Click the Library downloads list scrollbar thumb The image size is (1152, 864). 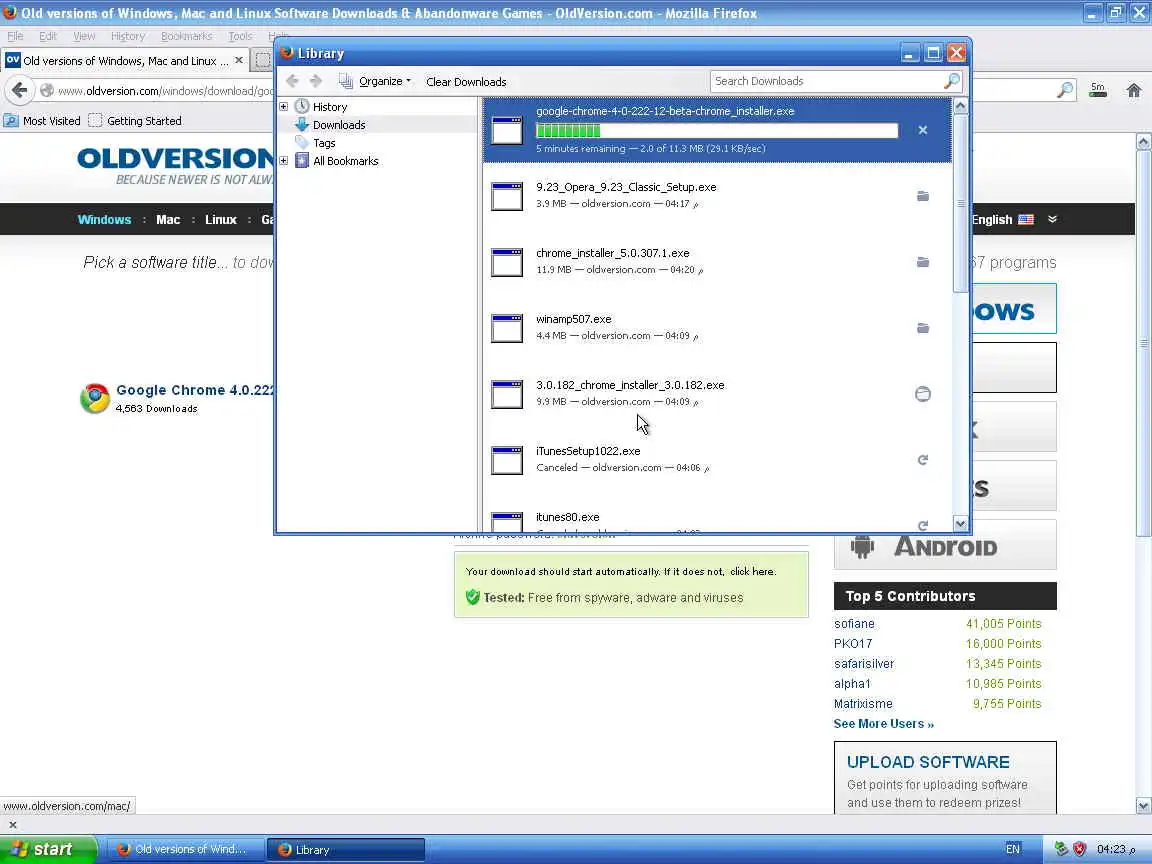[960, 203]
